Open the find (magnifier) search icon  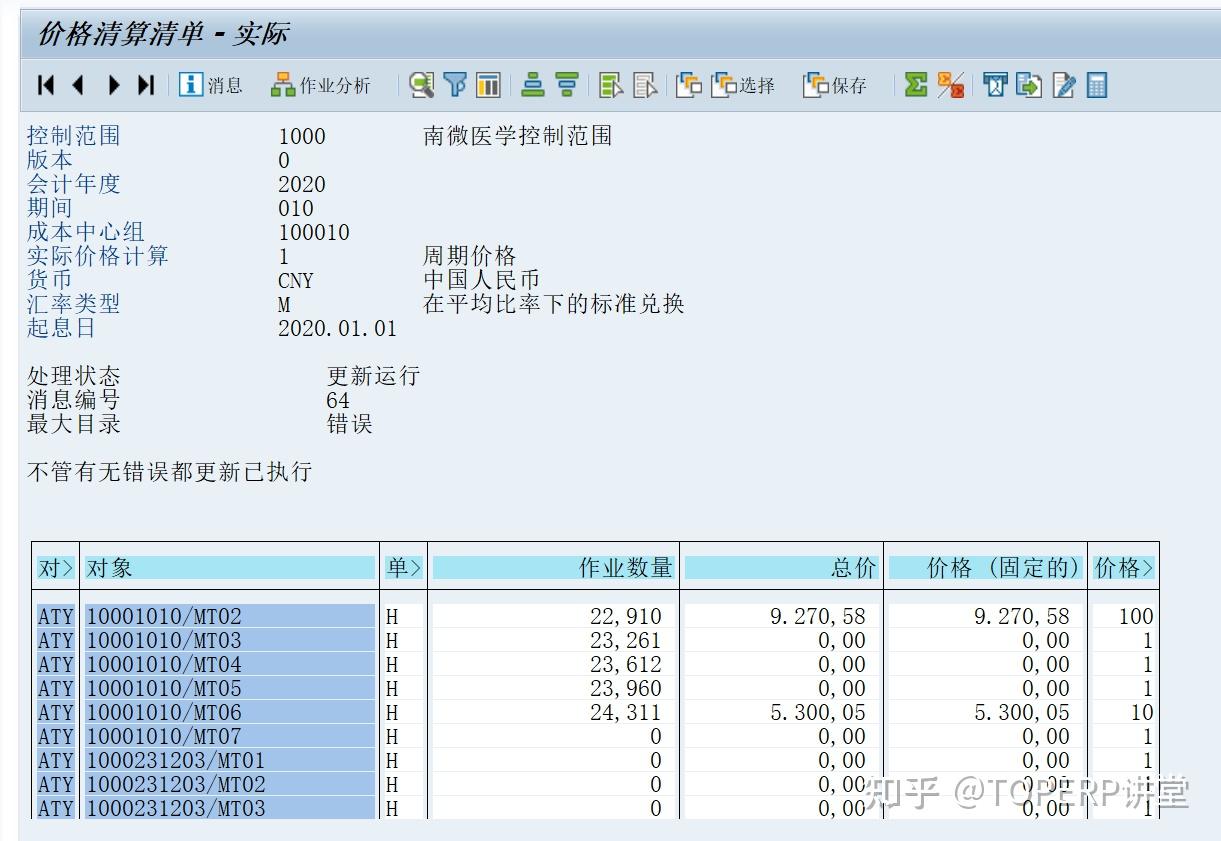[x=421, y=85]
